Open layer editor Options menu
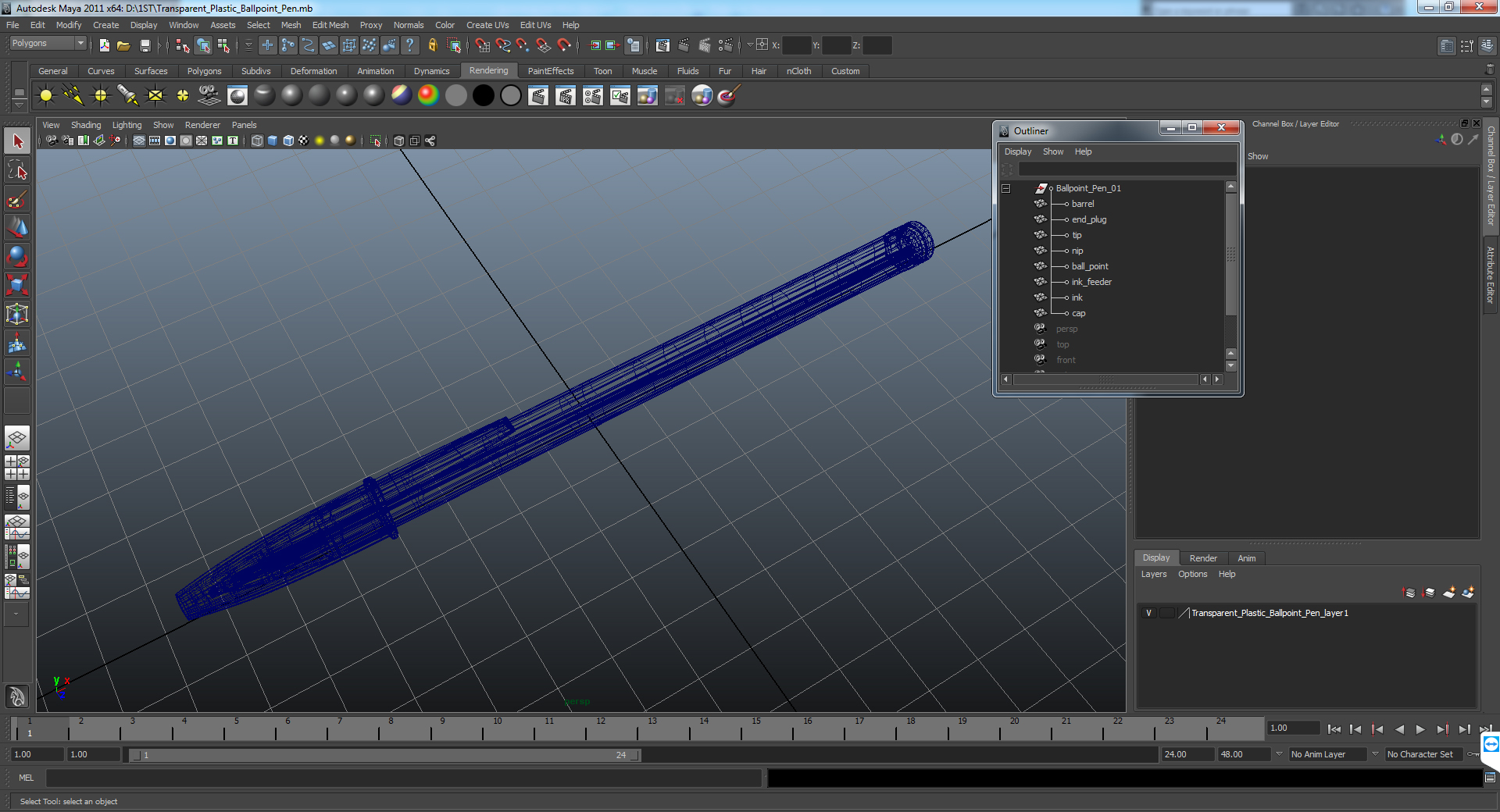The image size is (1500, 812). (x=1192, y=574)
